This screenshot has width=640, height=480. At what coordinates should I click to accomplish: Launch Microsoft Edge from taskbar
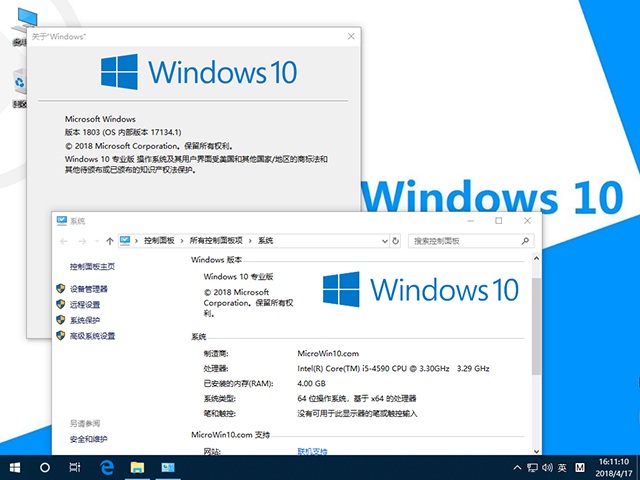(107, 467)
